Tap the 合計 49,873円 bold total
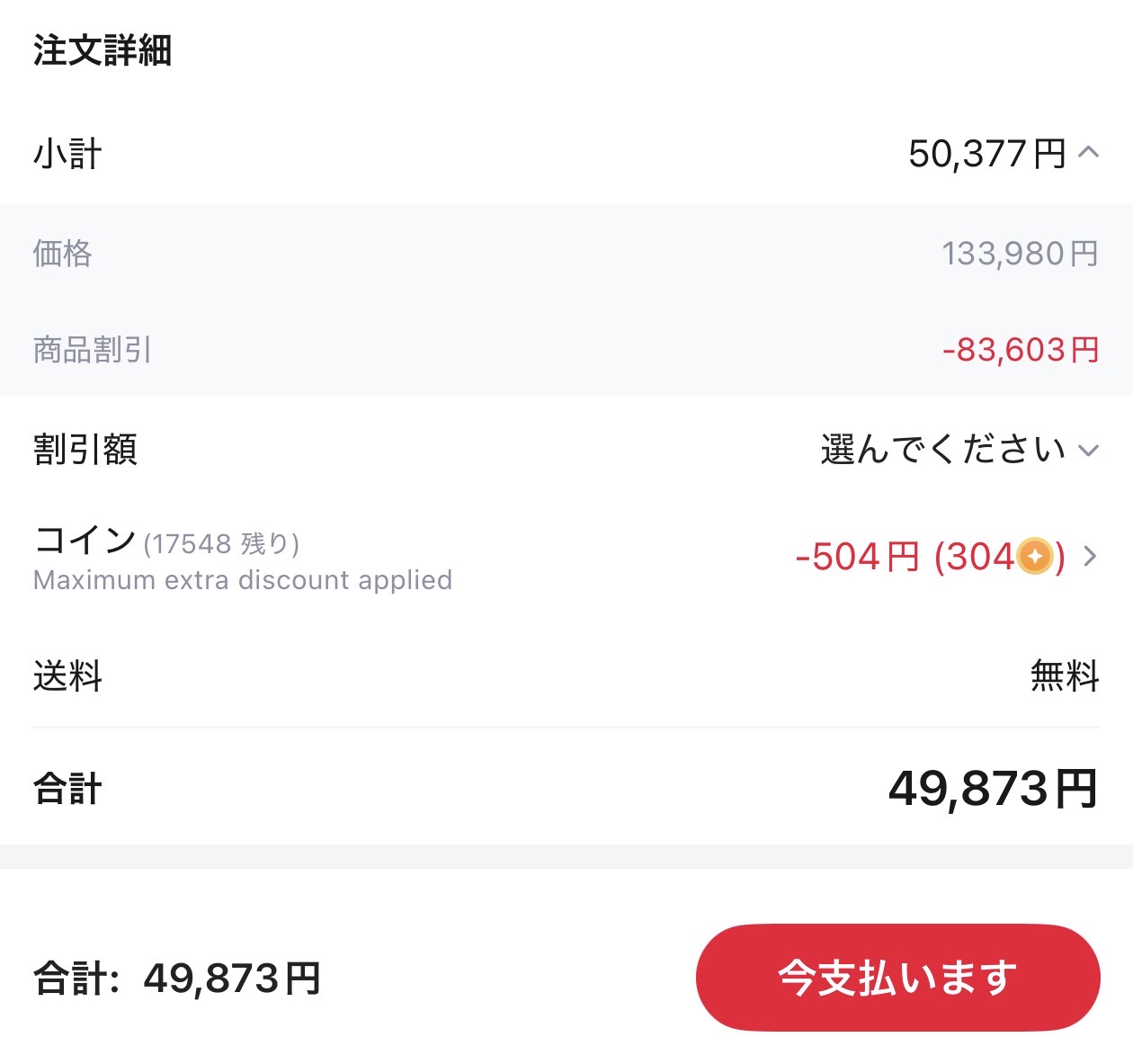The height and width of the screenshot is (1064, 1133). coord(994,789)
